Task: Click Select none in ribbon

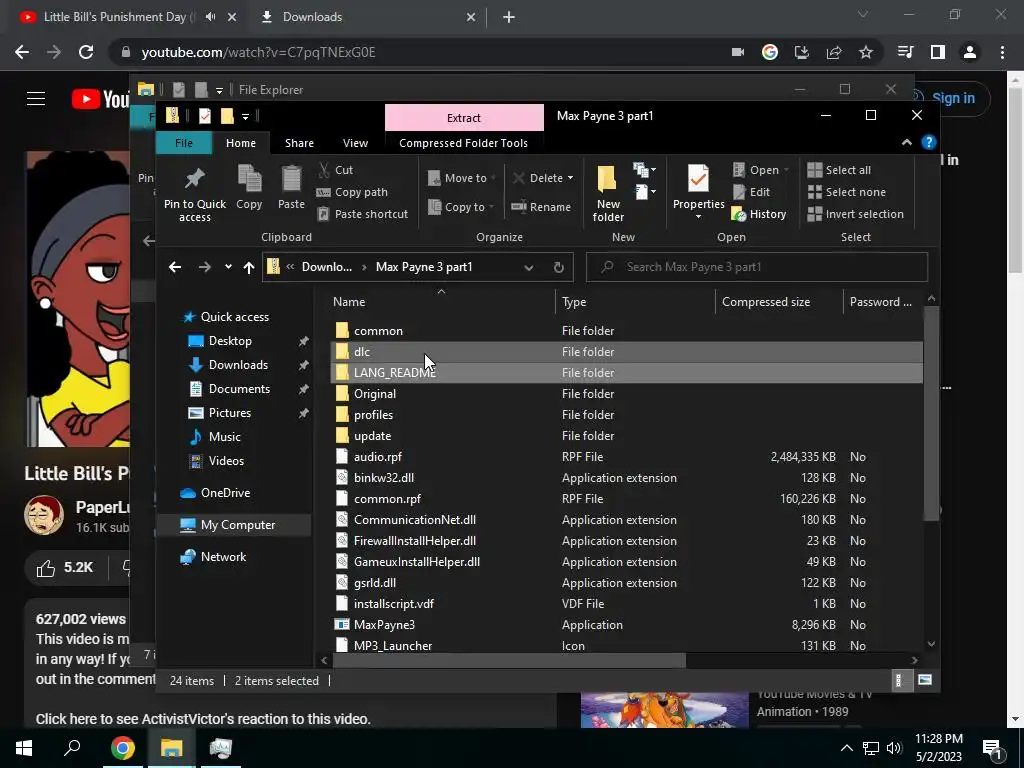Action: click(x=847, y=192)
